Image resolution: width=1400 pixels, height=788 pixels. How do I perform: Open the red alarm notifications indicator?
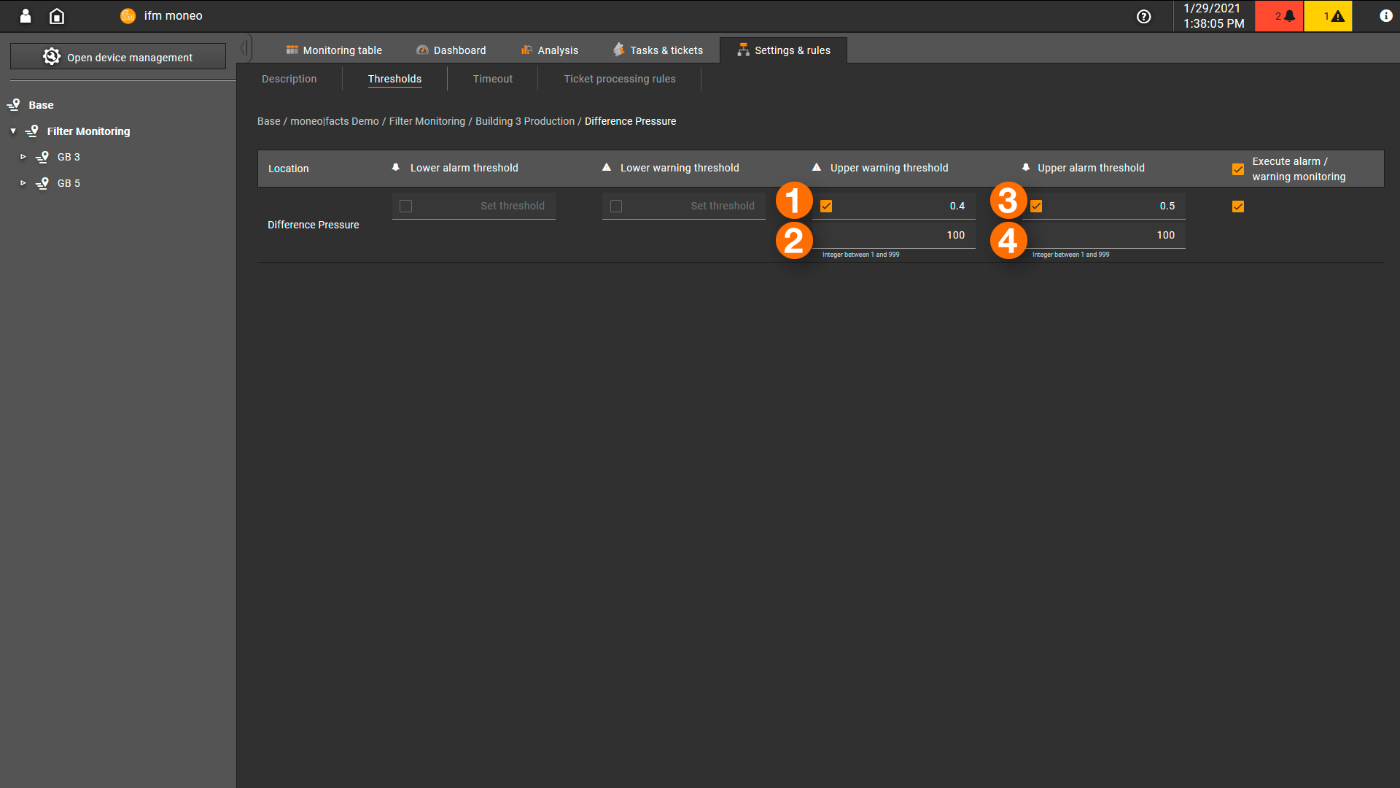point(1279,16)
